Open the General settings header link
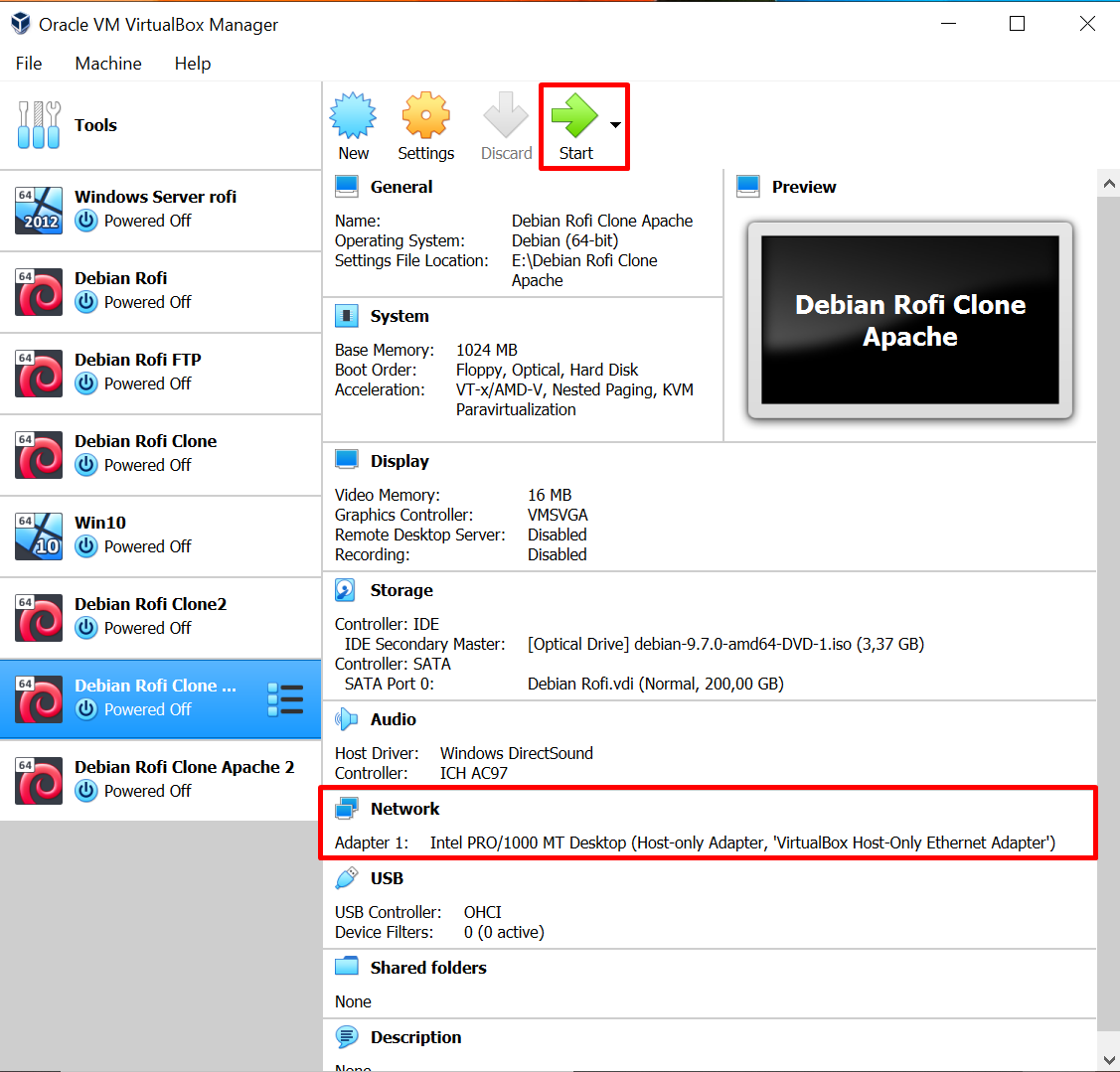Viewport: 1120px width, 1072px height. tap(401, 187)
